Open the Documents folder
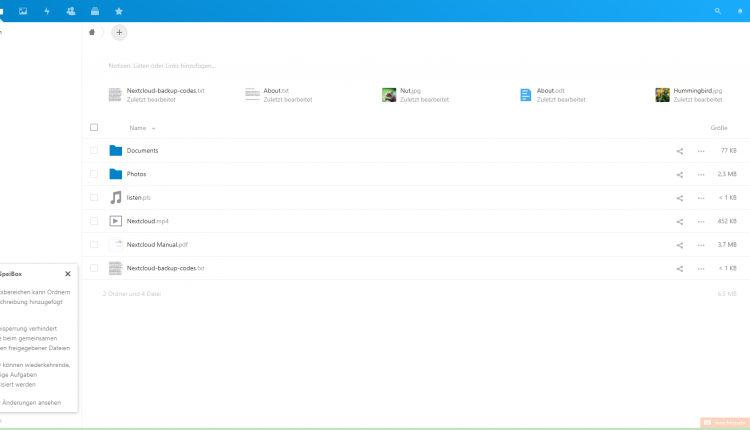 click(142, 151)
